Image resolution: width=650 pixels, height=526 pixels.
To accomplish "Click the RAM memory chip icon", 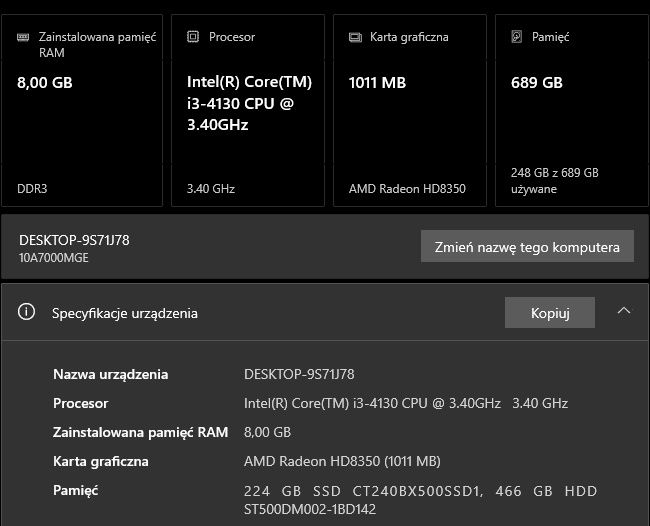I will [24, 37].
